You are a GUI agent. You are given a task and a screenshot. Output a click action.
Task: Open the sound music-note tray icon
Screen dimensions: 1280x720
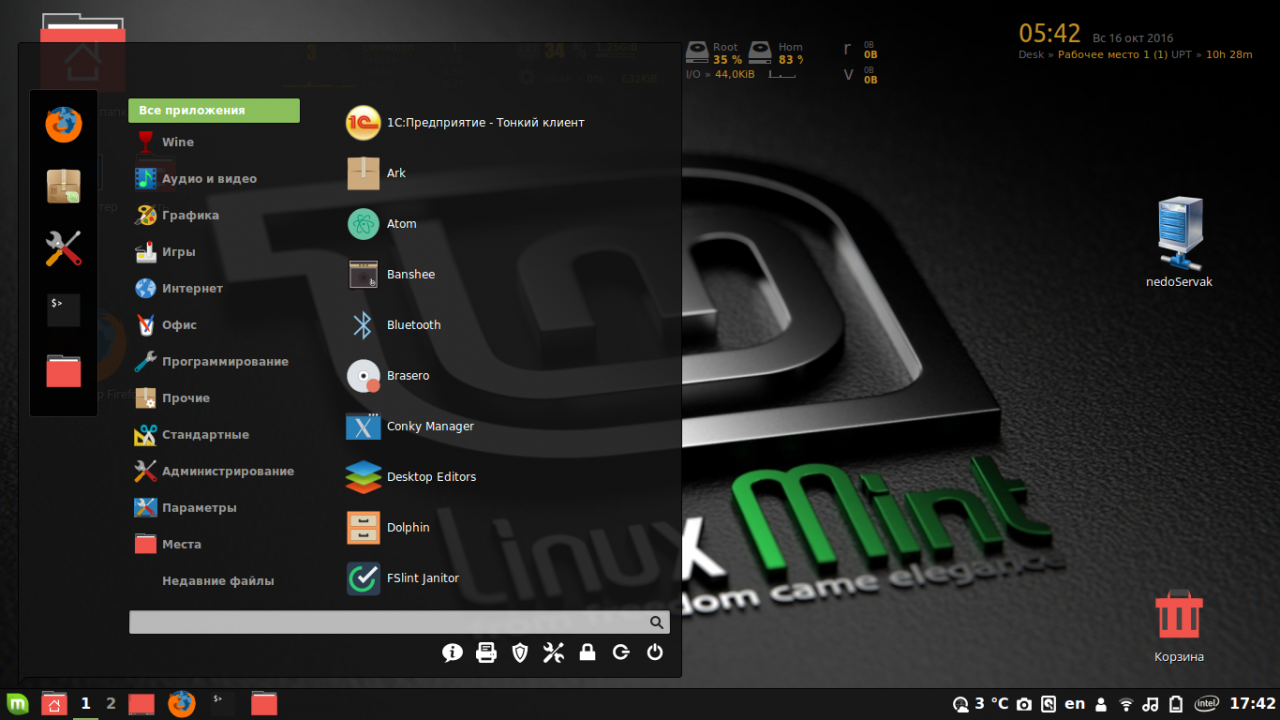[1151, 704]
